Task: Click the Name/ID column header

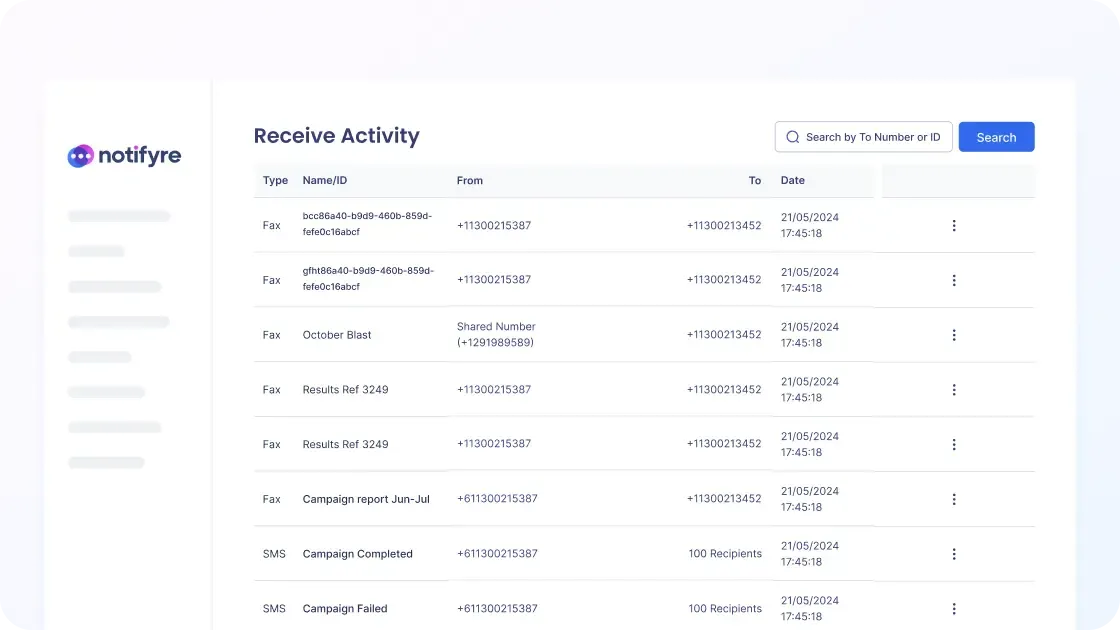Action: pyautogui.click(x=325, y=181)
